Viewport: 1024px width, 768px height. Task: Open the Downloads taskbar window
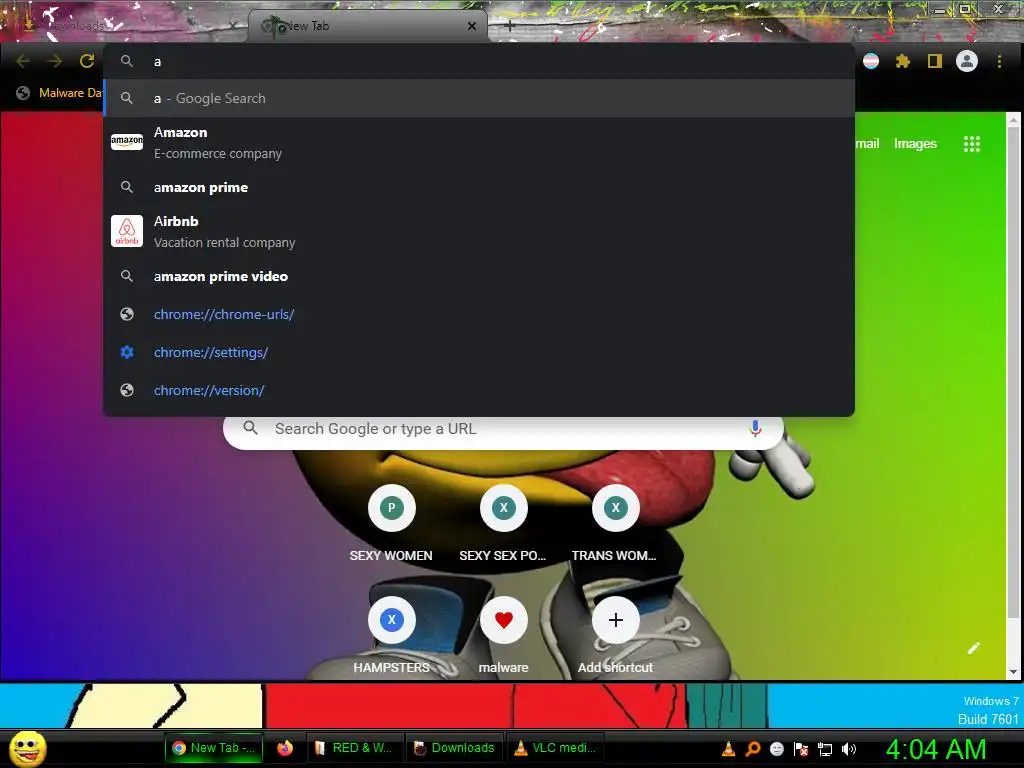(x=455, y=748)
